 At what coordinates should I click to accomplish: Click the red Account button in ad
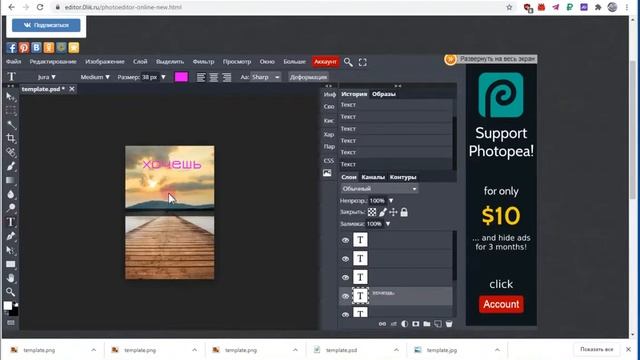coord(501,304)
